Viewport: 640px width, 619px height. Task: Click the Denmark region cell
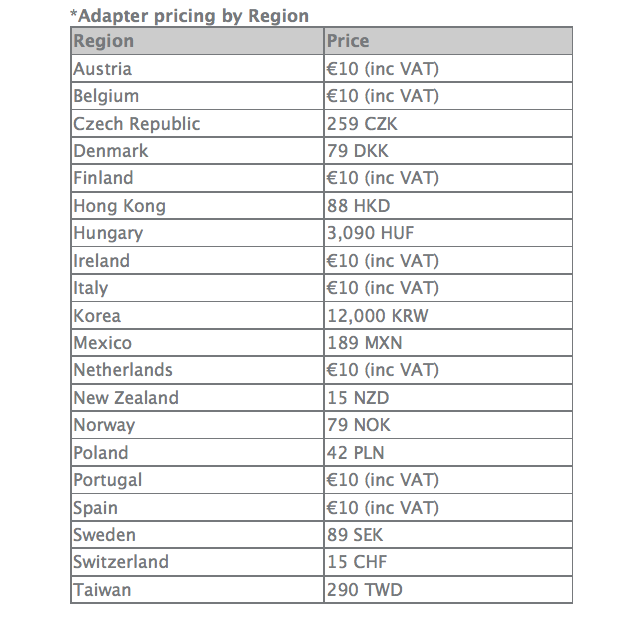coord(110,151)
